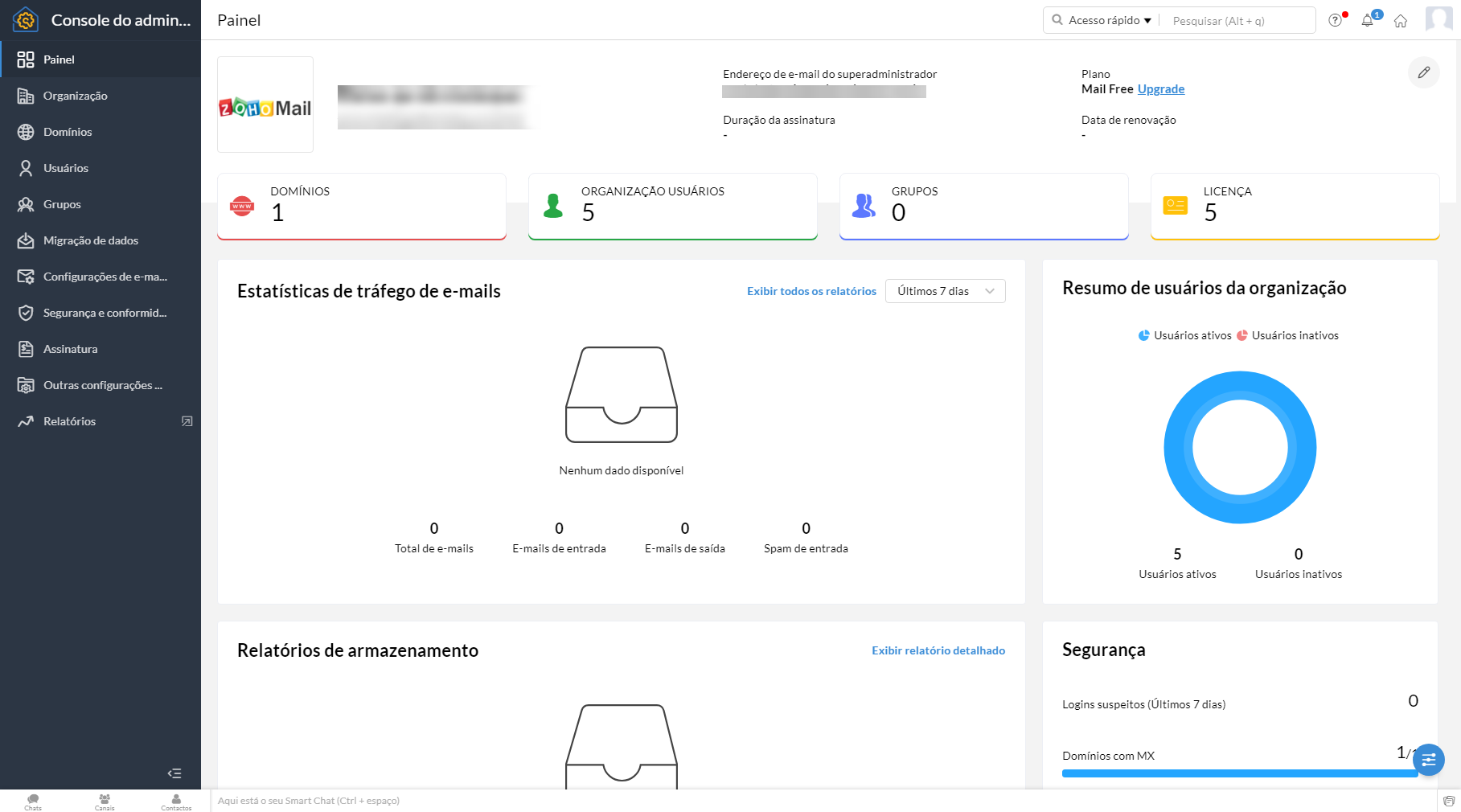
Task: Open Contactos in the bottom bar
Action: click(176, 801)
